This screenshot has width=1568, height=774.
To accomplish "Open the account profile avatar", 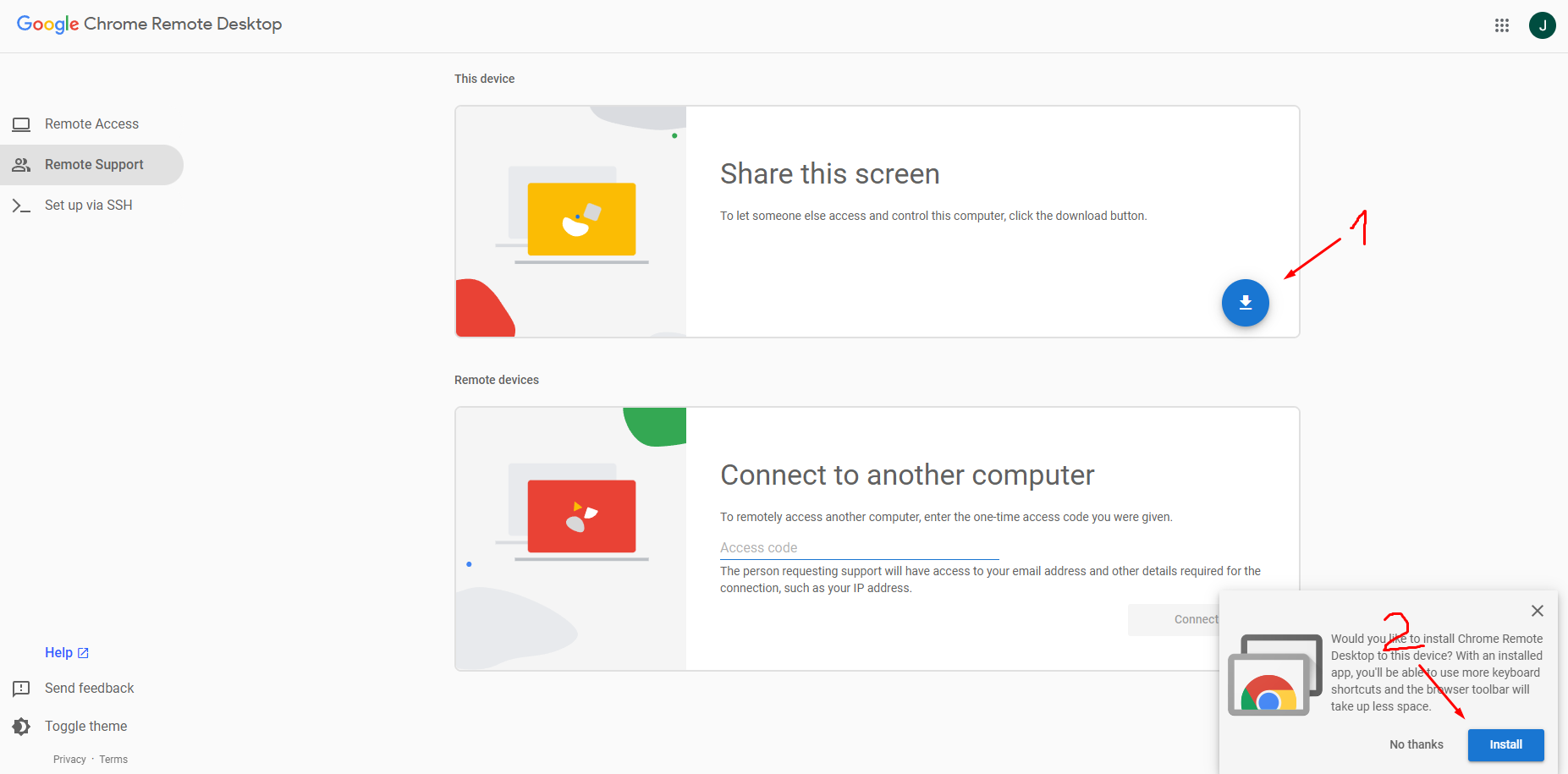I will pos(1542,25).
